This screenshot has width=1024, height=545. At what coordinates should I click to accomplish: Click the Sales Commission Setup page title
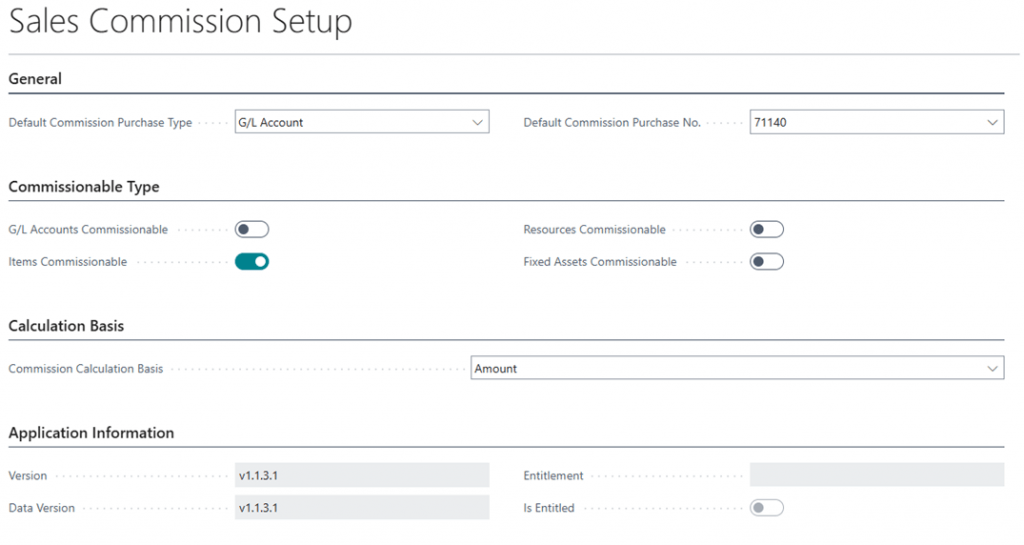[x=181, y=22]
